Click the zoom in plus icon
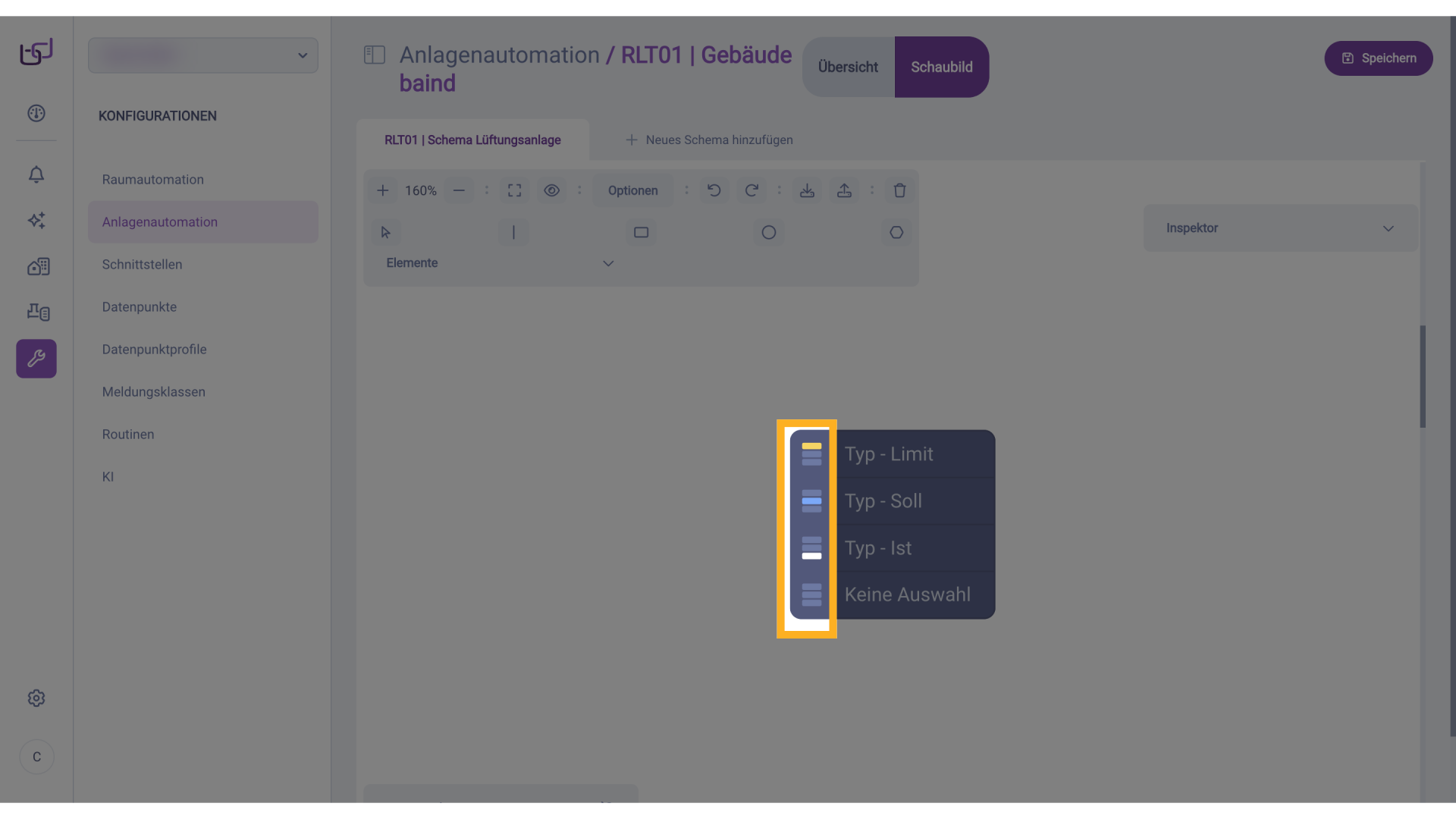The height and width of the screenshot is (819, 1456). click(383, 190)
